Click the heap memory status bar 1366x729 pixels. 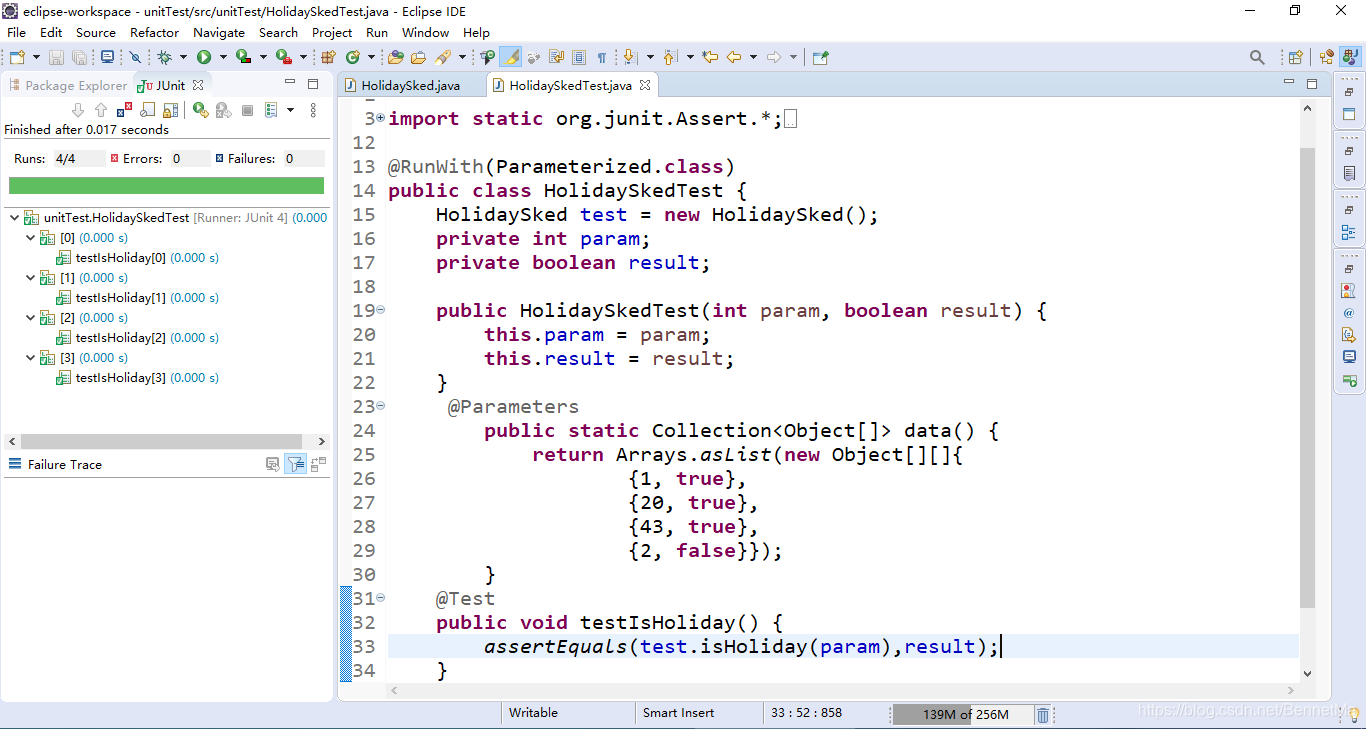[x=961, y=714]
